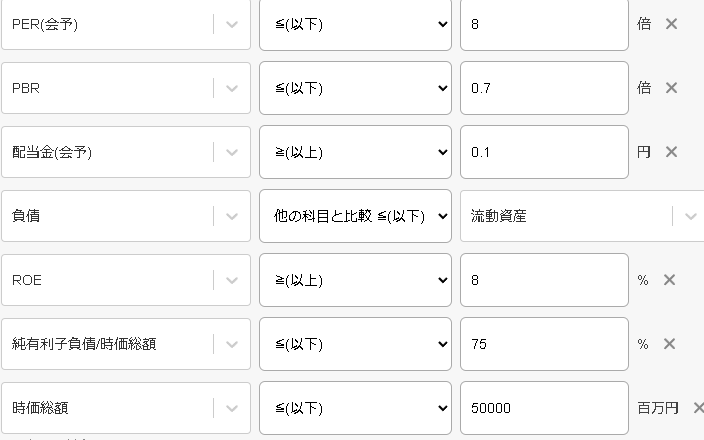Remove the 配当金(会予) filter row

pyautogui.click(x=671, y=152)
